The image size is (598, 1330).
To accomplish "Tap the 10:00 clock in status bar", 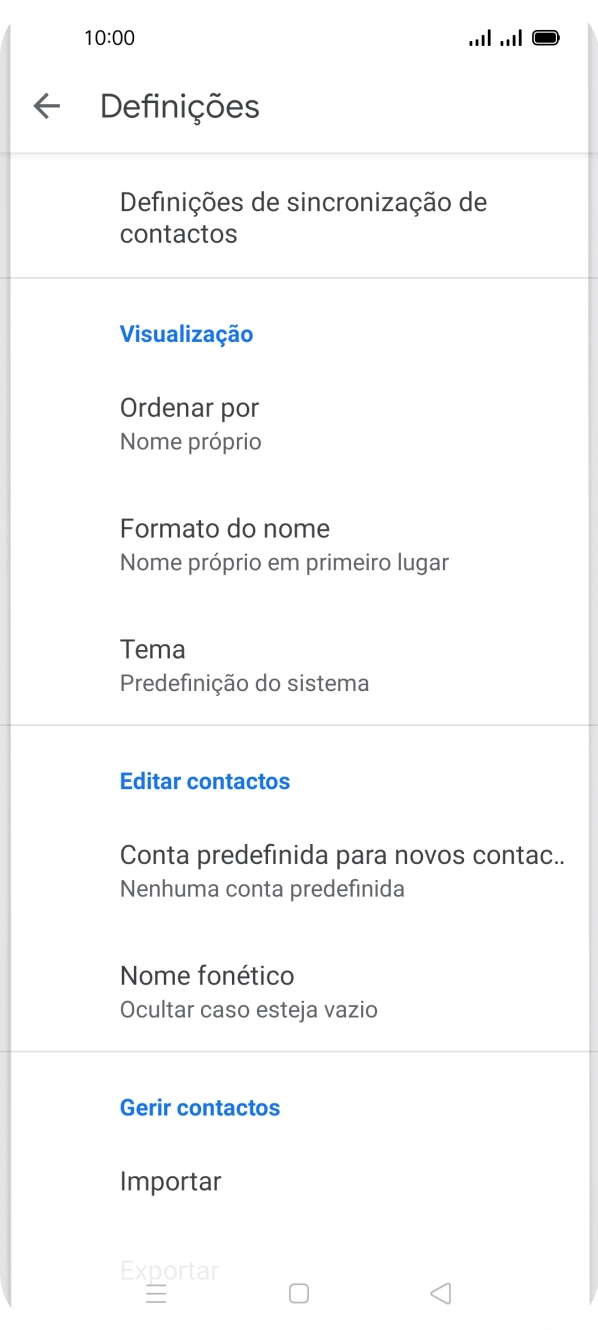I will (110, 37).
